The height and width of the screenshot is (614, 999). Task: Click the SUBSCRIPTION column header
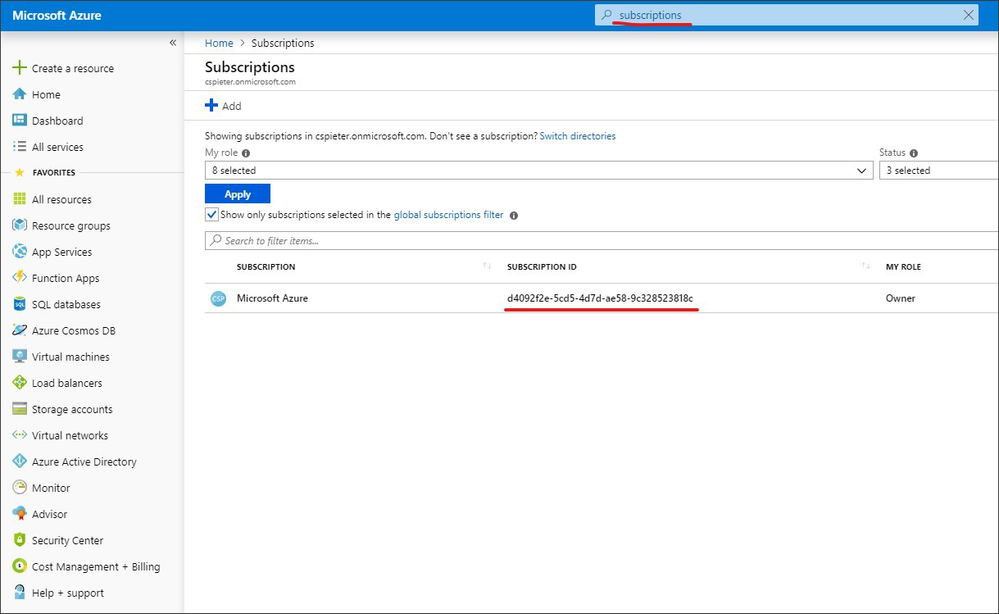(266, 267)
